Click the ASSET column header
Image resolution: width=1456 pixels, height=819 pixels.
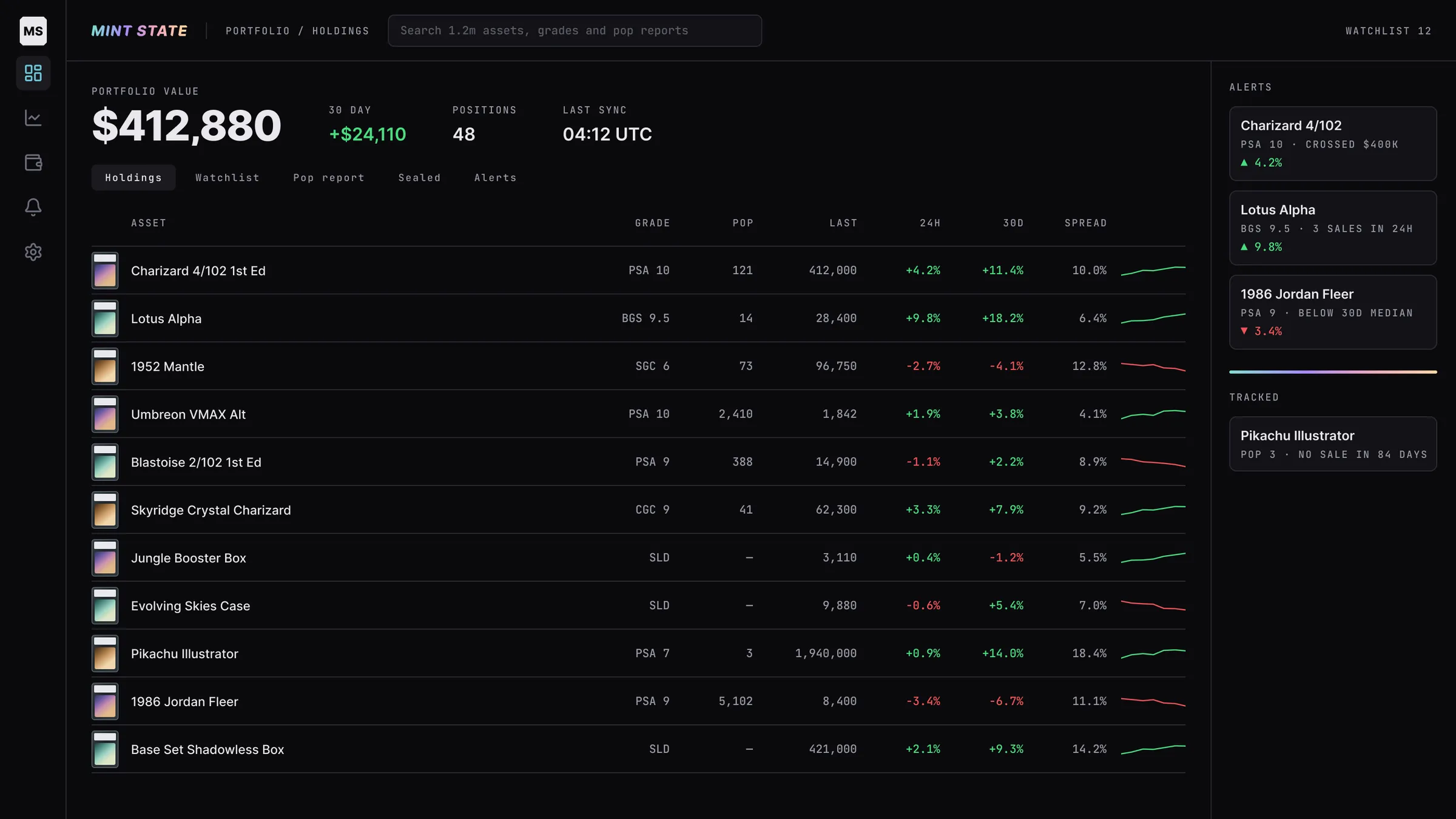[x=149, y=223]
